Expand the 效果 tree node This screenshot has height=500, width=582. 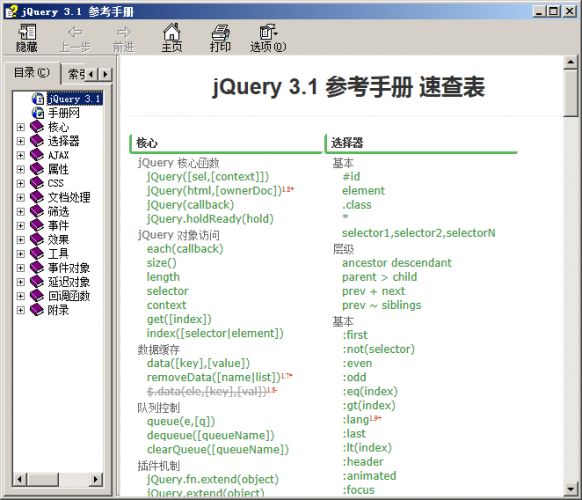point(20,240)
